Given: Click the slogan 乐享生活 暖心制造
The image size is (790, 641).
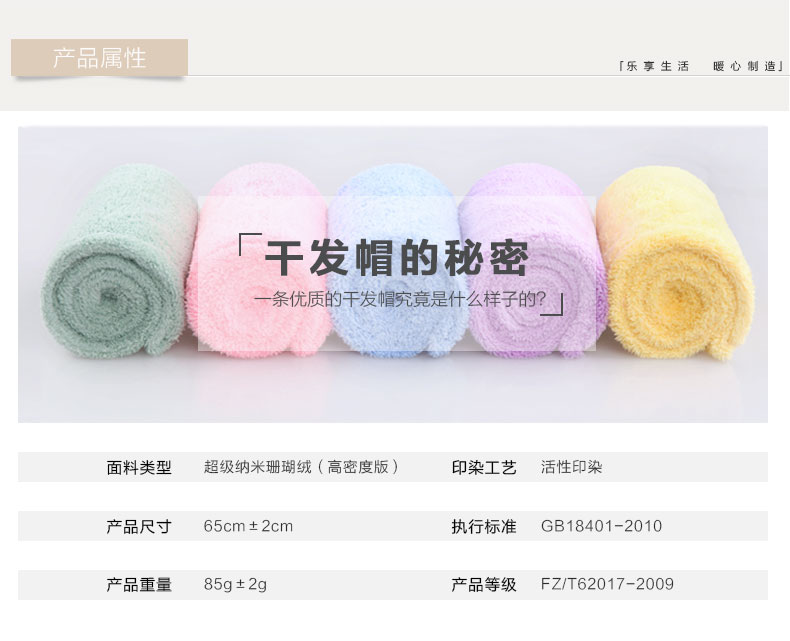Looking at the screenshot, I should tap(701, 66).
